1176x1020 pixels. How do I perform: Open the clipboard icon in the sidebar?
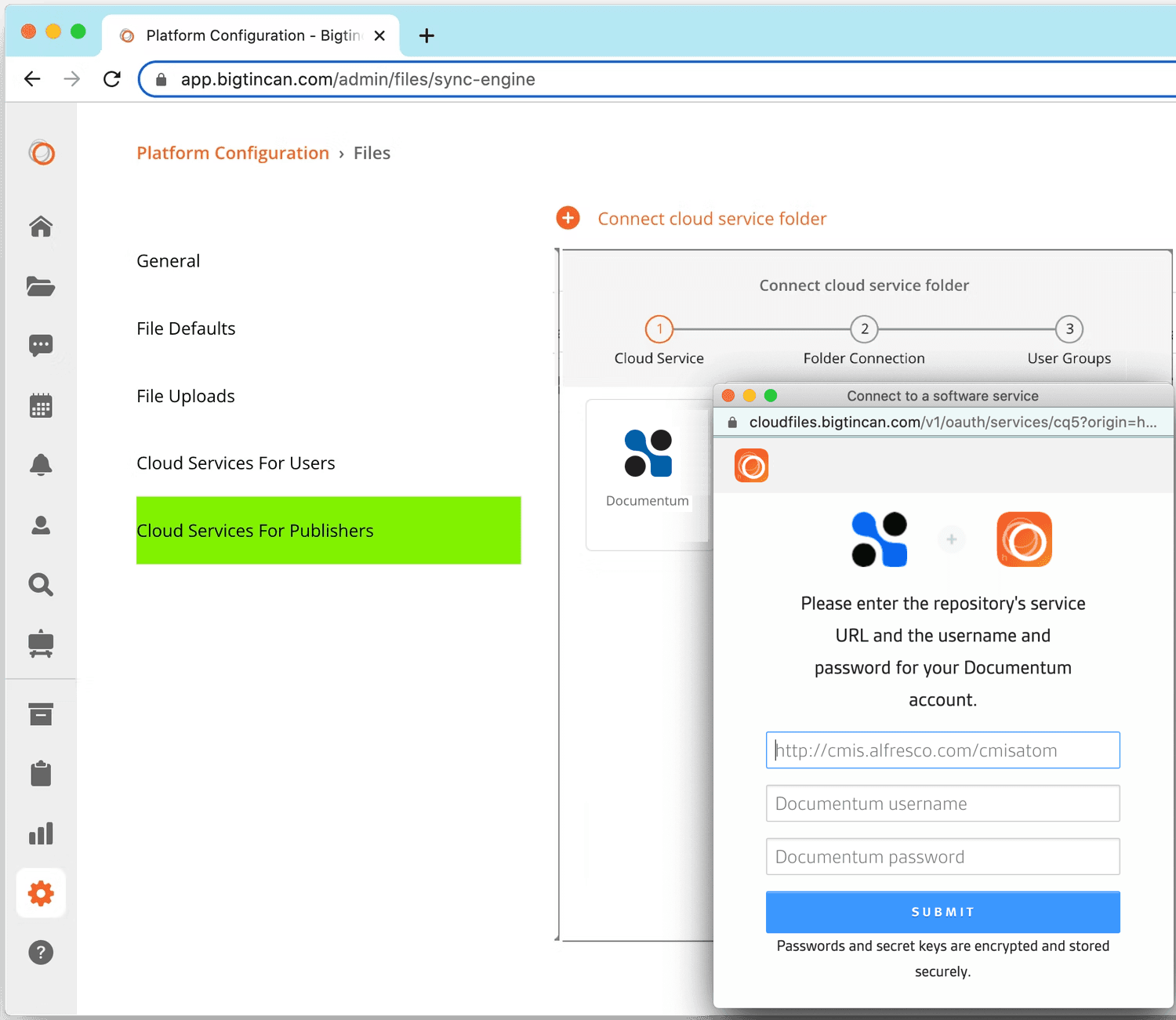[x=41, y=773]
